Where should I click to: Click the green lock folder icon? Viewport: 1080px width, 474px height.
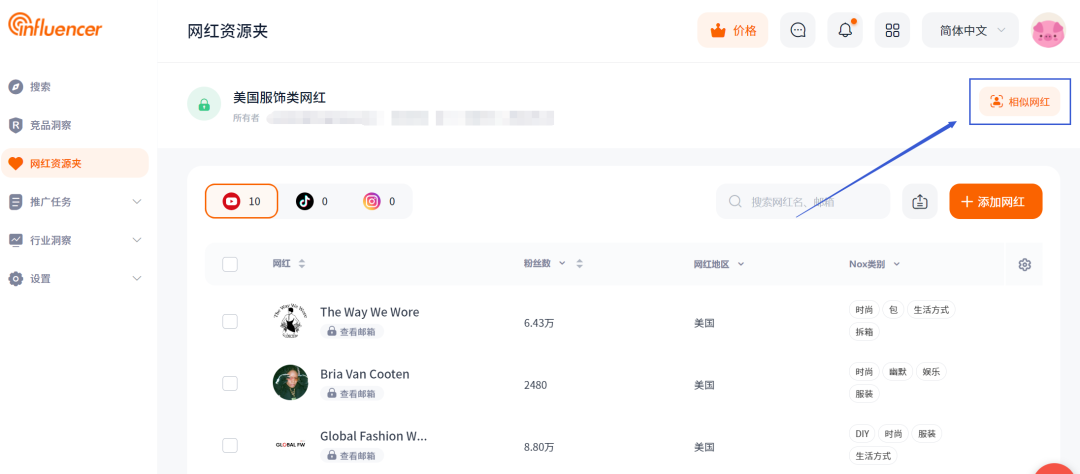tap(204, 105)
